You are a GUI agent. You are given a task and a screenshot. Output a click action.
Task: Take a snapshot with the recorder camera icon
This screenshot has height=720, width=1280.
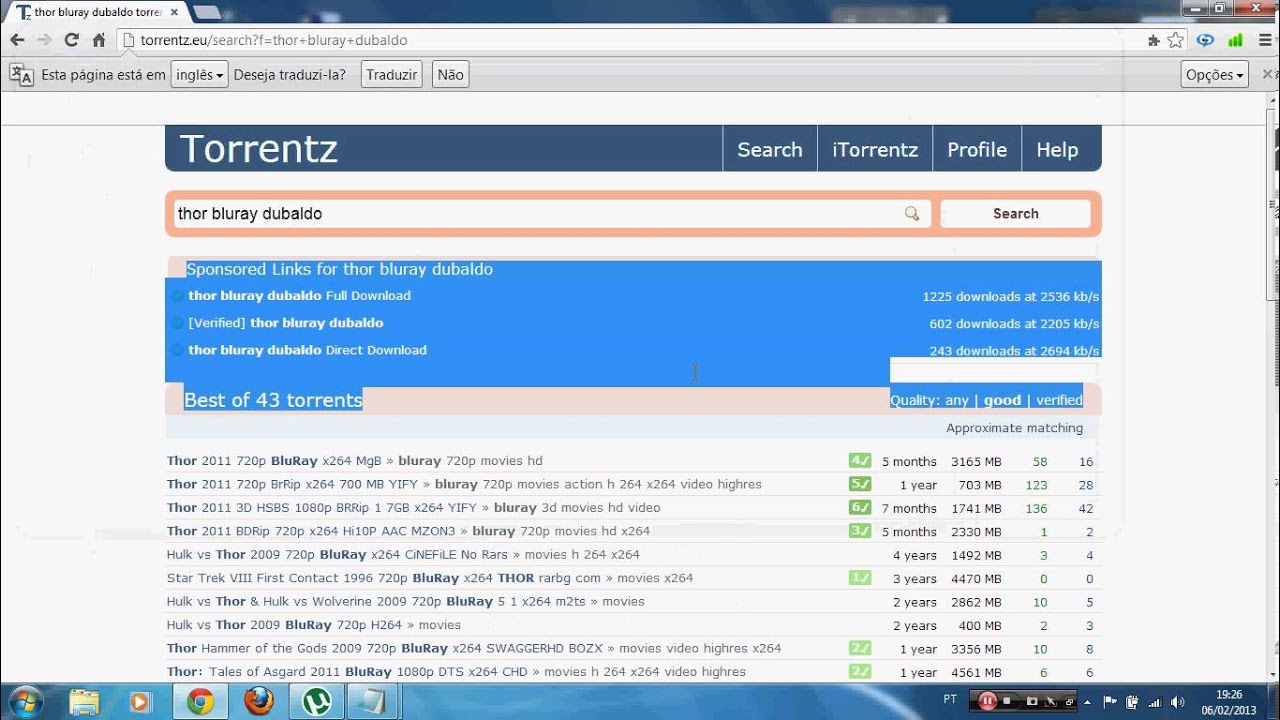(x=1031, y=701)
